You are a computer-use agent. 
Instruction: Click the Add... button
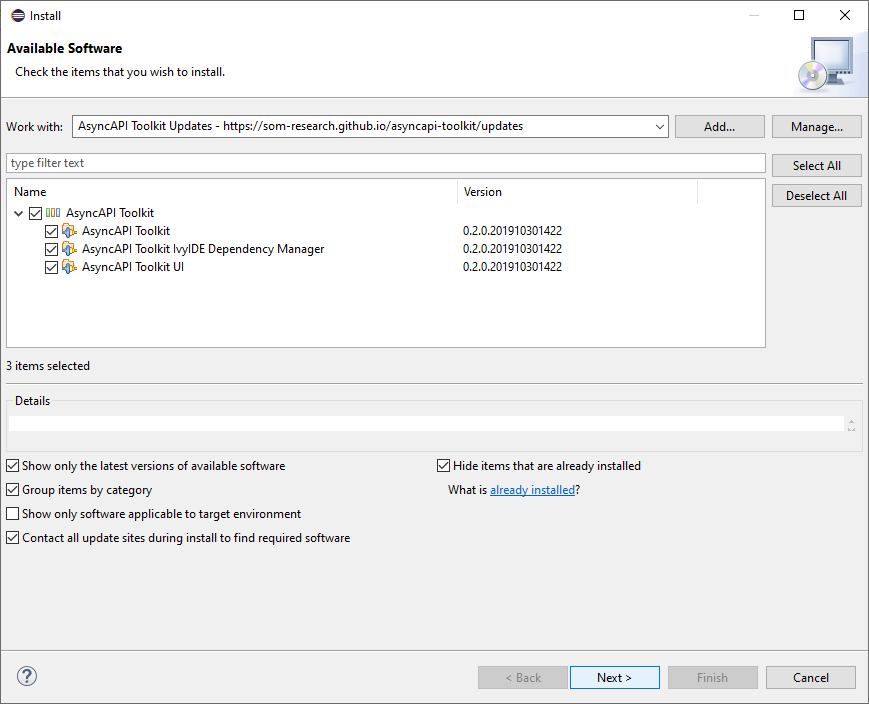click(719, 127)
